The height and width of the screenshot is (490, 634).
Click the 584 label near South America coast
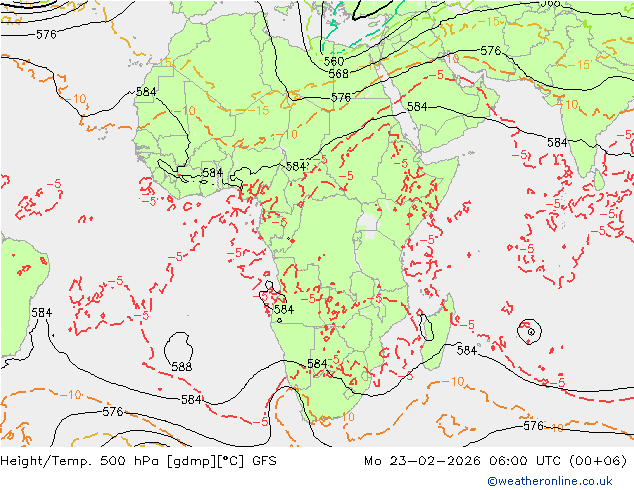[42, 313]
